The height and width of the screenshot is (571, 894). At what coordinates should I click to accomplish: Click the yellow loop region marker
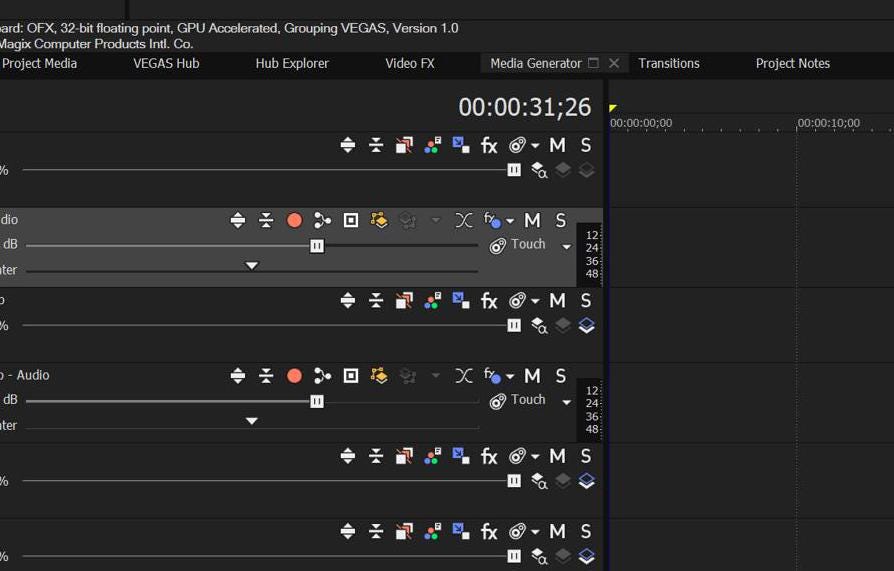click(x=612, y=108)
